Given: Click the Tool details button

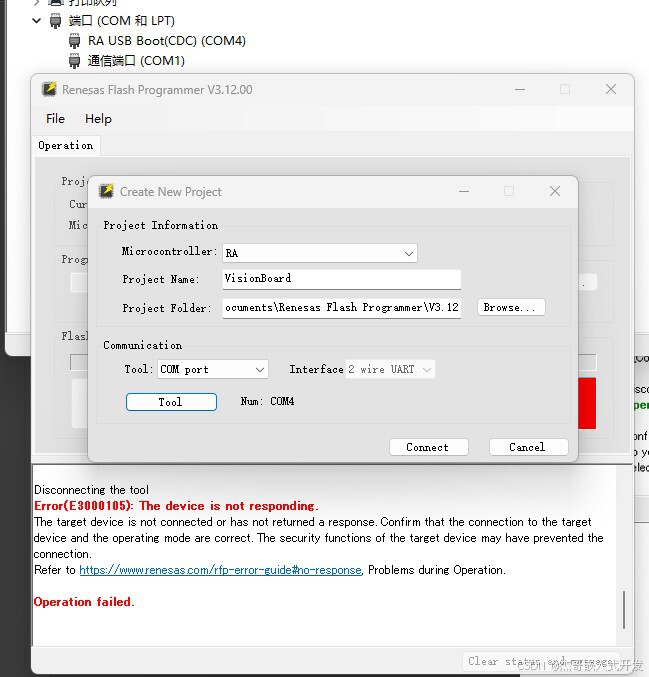Looking at the screenshot, I should [171, 402].
